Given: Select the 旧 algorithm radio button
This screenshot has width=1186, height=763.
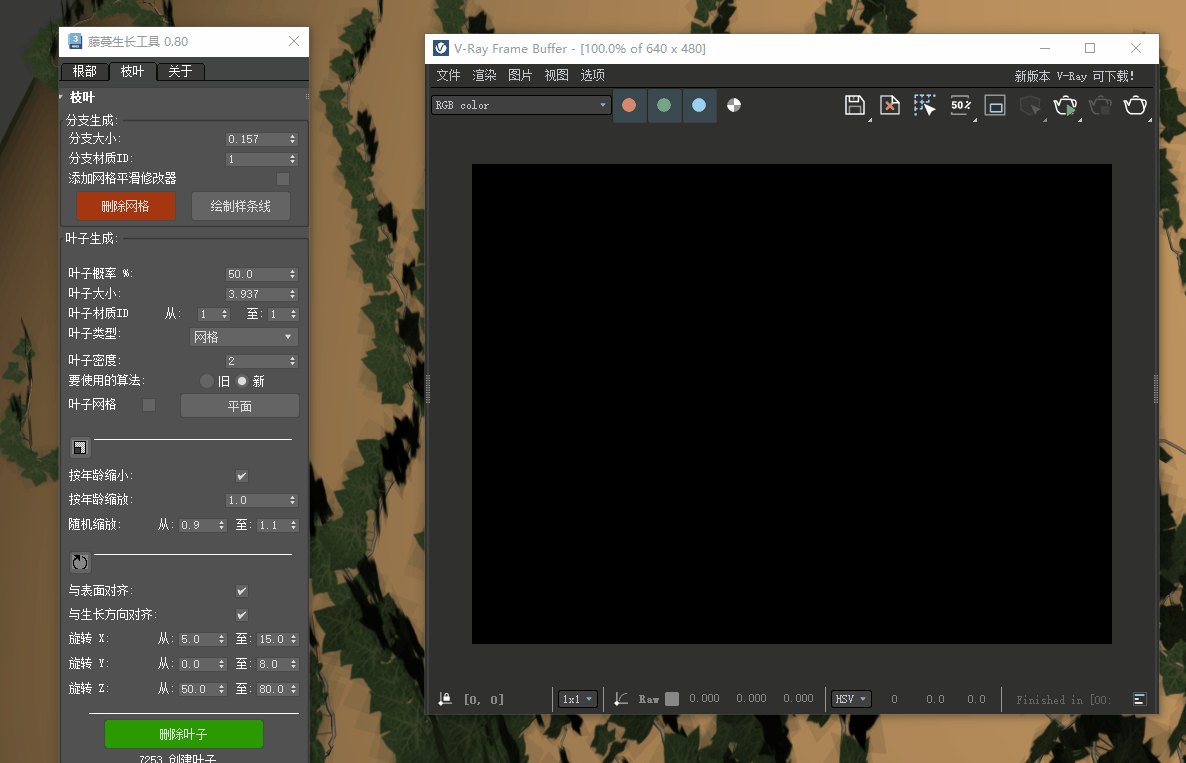Looking at the screenshot, I should point(207,381).
